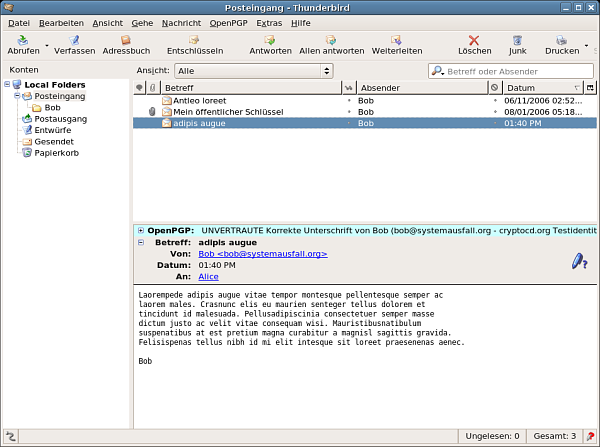Click the Abrufen (get mail) toolbar button
This screenshot has width=600, height=447.
[23, 45]
